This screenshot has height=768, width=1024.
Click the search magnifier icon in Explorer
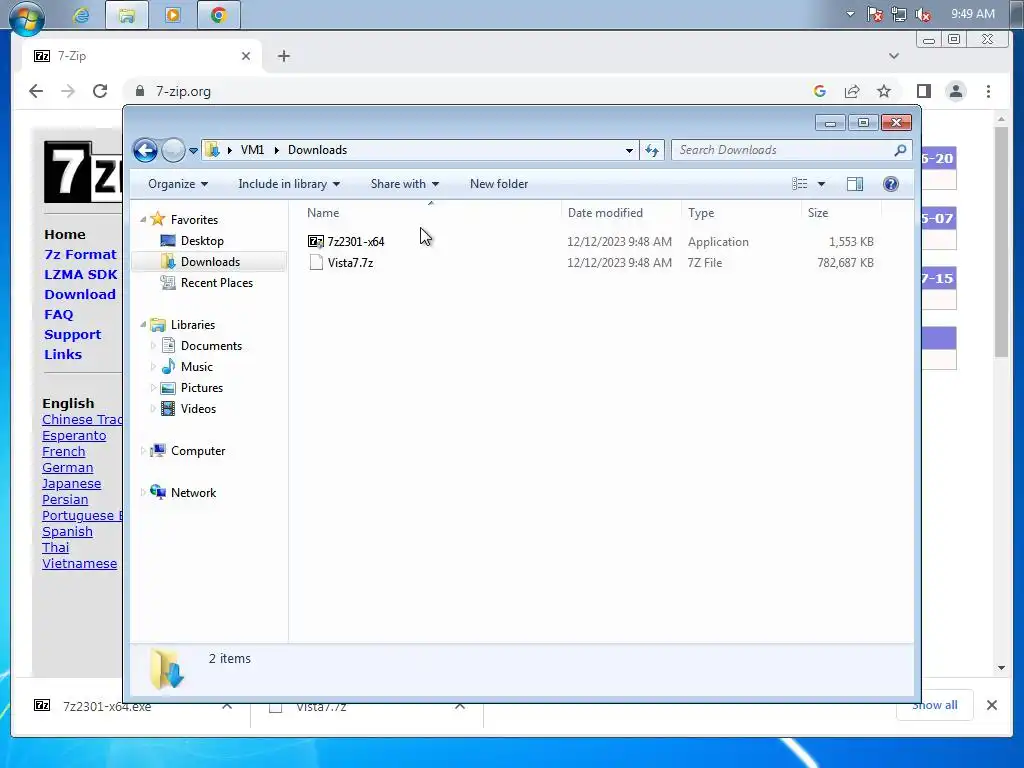pos(900,150)
